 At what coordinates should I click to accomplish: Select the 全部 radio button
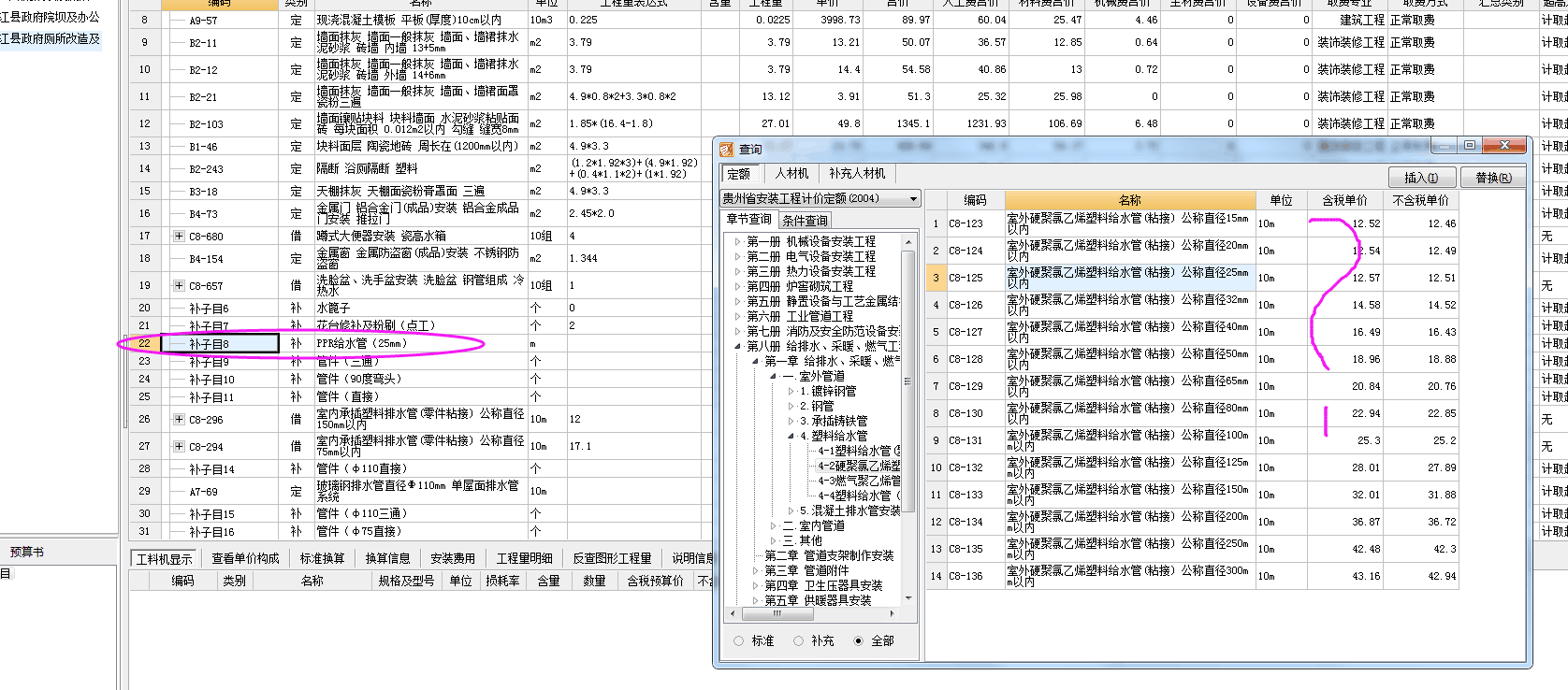tap(859, 641)
